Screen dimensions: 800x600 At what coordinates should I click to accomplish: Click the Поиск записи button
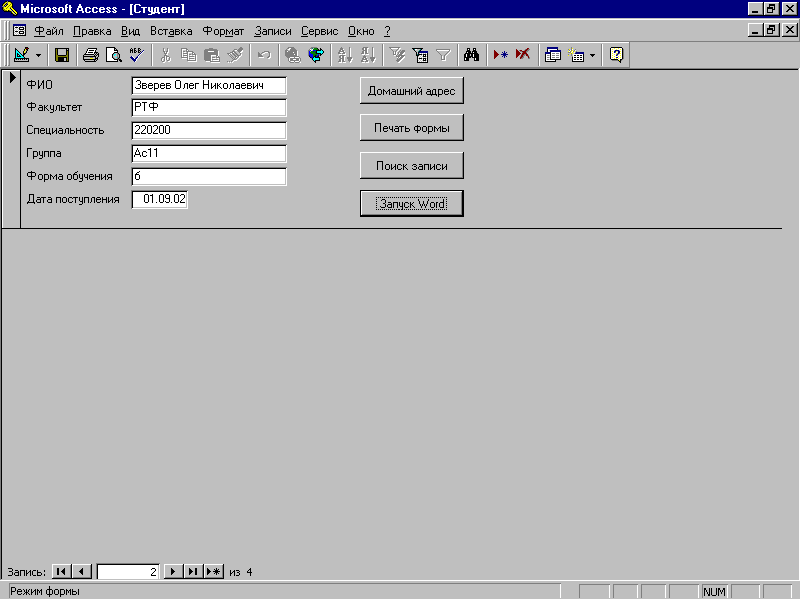pos(412,166)
